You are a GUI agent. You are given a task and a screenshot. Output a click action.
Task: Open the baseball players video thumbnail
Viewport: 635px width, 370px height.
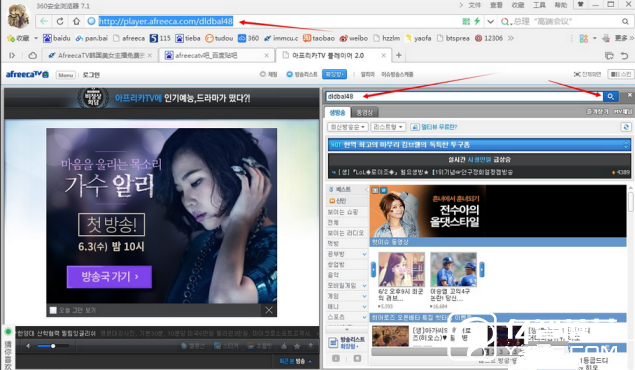coord(453,269)
